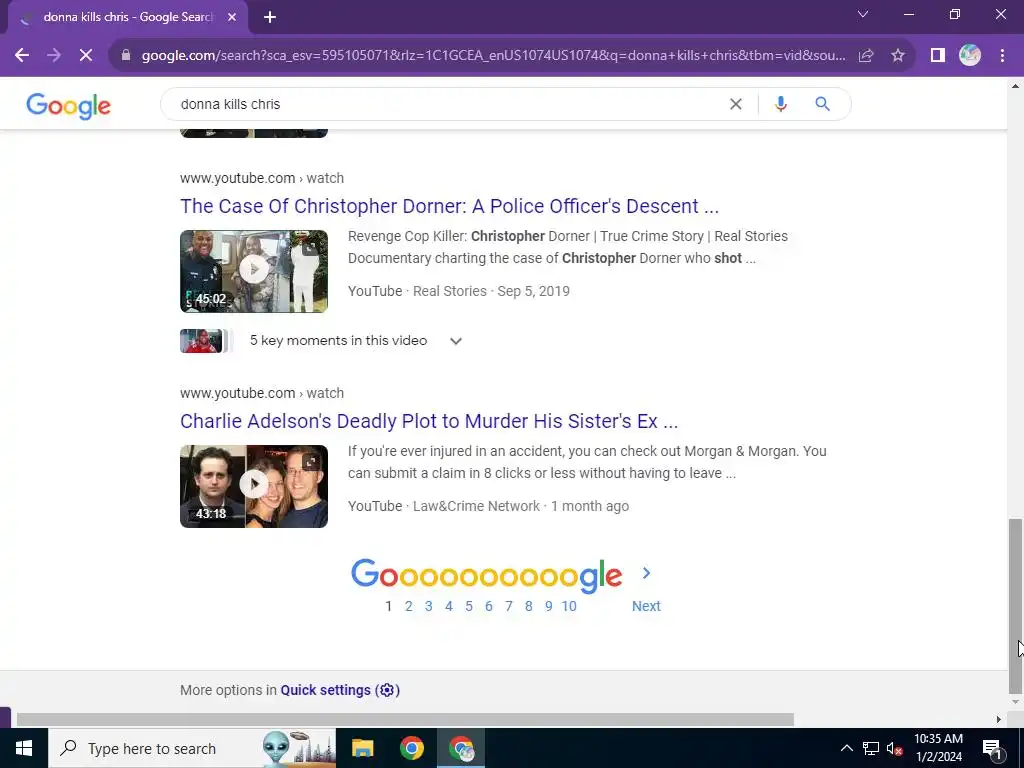Click the URL address bar
1024x768 pixels.
tap(493, 56)
